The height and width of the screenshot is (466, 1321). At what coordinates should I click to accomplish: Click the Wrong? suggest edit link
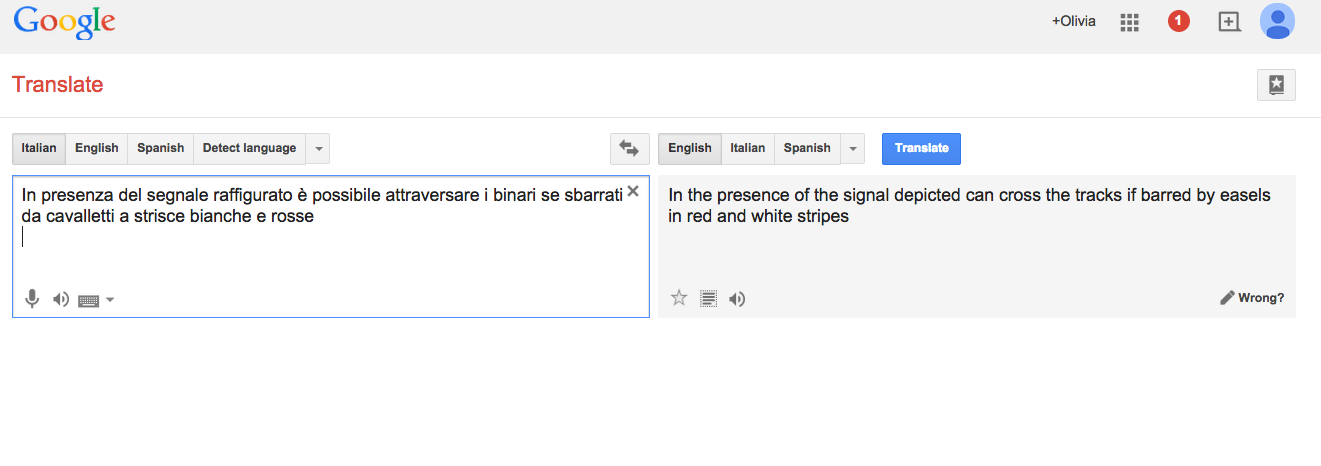(x=1252, y=298)
